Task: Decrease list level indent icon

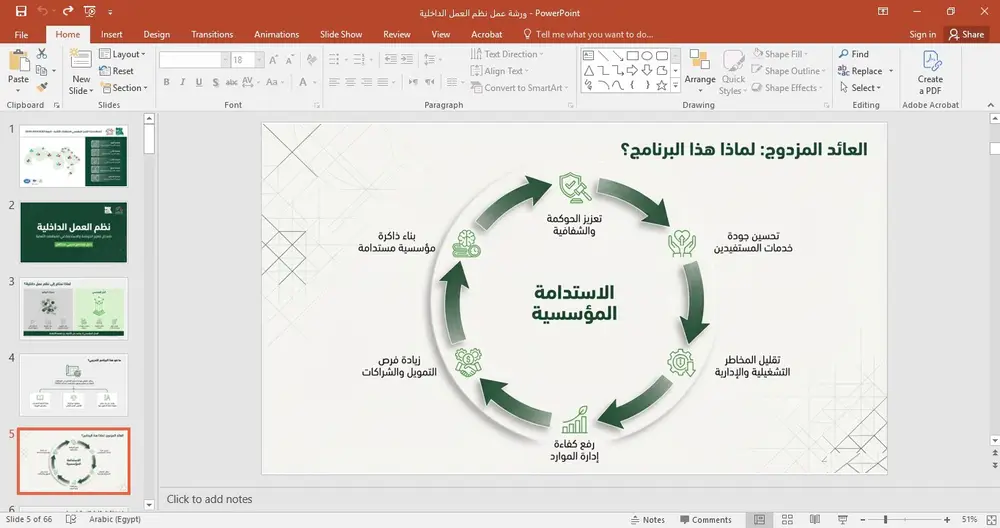Action: [x=390, y=59]
